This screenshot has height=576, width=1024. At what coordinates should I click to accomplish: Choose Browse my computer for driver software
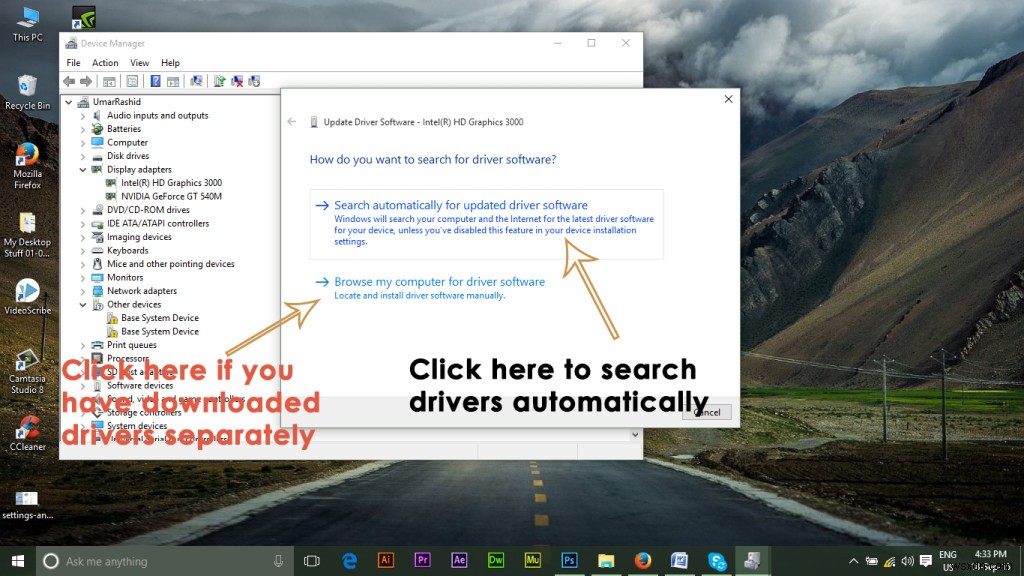440,281
